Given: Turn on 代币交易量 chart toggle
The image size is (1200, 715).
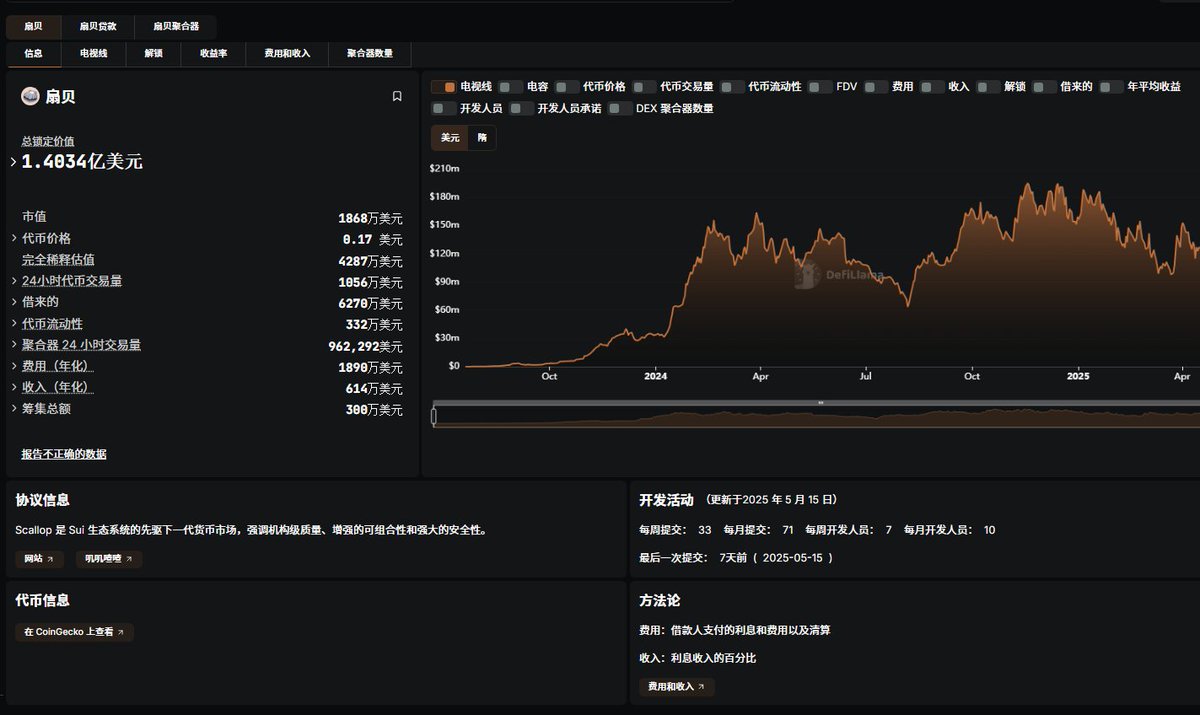Looking at the screenshot, I should (x=644, y=87).
